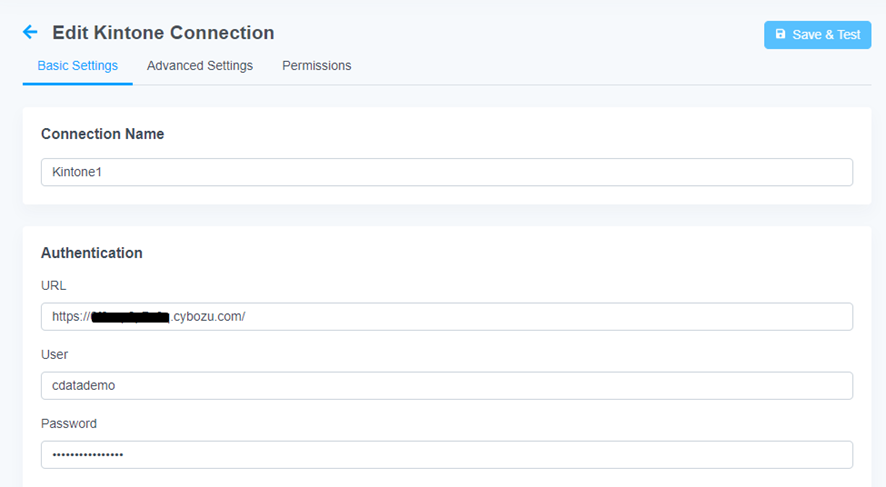
Task: Click the Edit Kintone Connection page title
Action: pyautogui.click(x=163, y=33)
